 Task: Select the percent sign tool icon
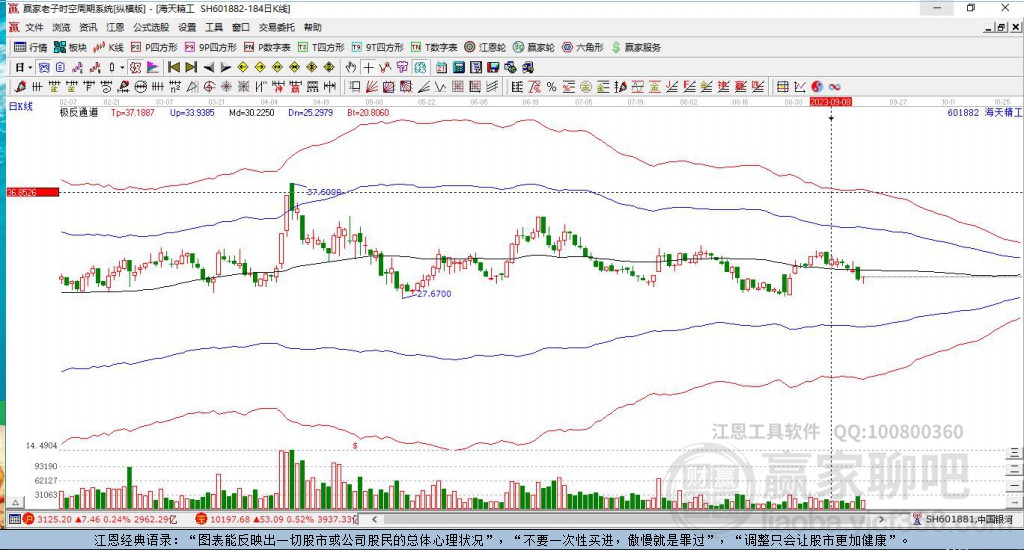[x=551, y=86]
